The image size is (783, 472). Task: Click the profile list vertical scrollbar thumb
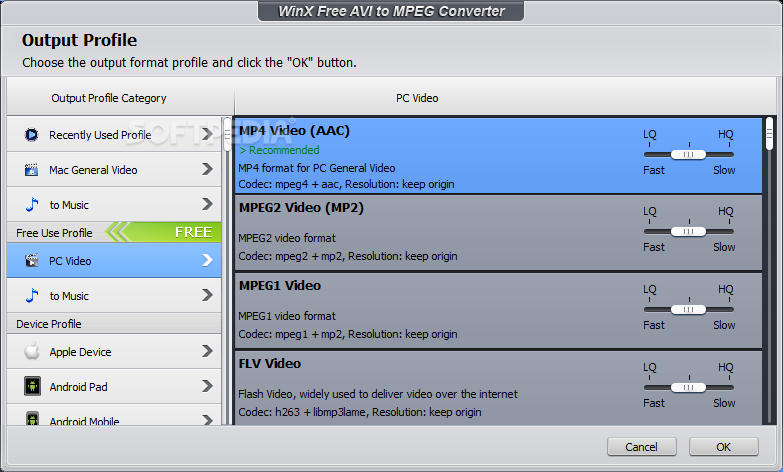tap(770, 133)
